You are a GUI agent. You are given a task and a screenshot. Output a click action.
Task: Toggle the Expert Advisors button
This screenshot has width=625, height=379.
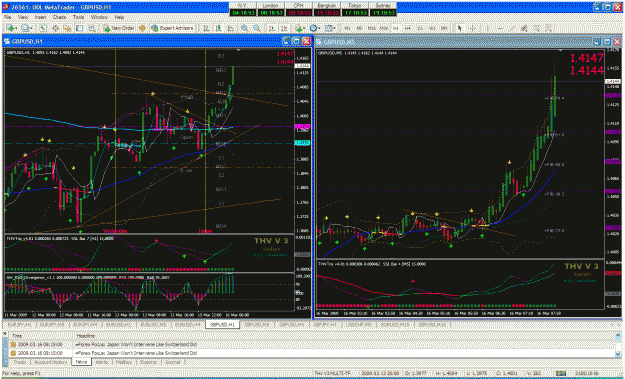coord(172,28)
